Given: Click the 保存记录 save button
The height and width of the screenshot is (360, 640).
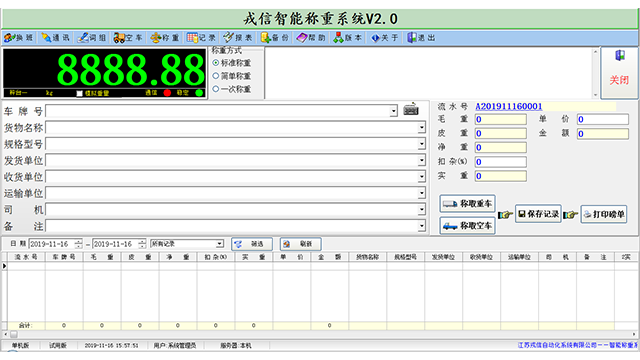Looking at the screenshot, I should click(538, 214).
